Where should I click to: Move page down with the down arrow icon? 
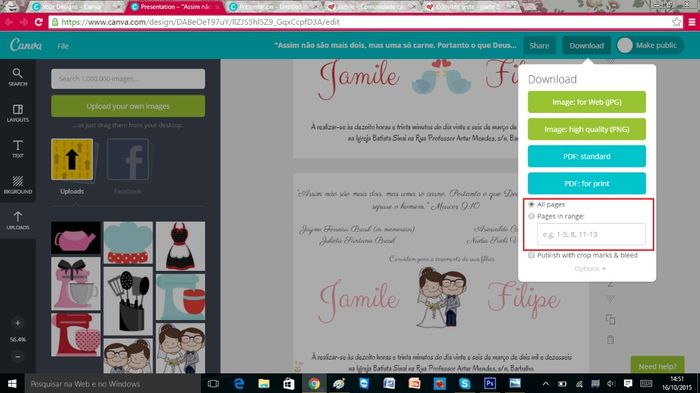point(610,299)
